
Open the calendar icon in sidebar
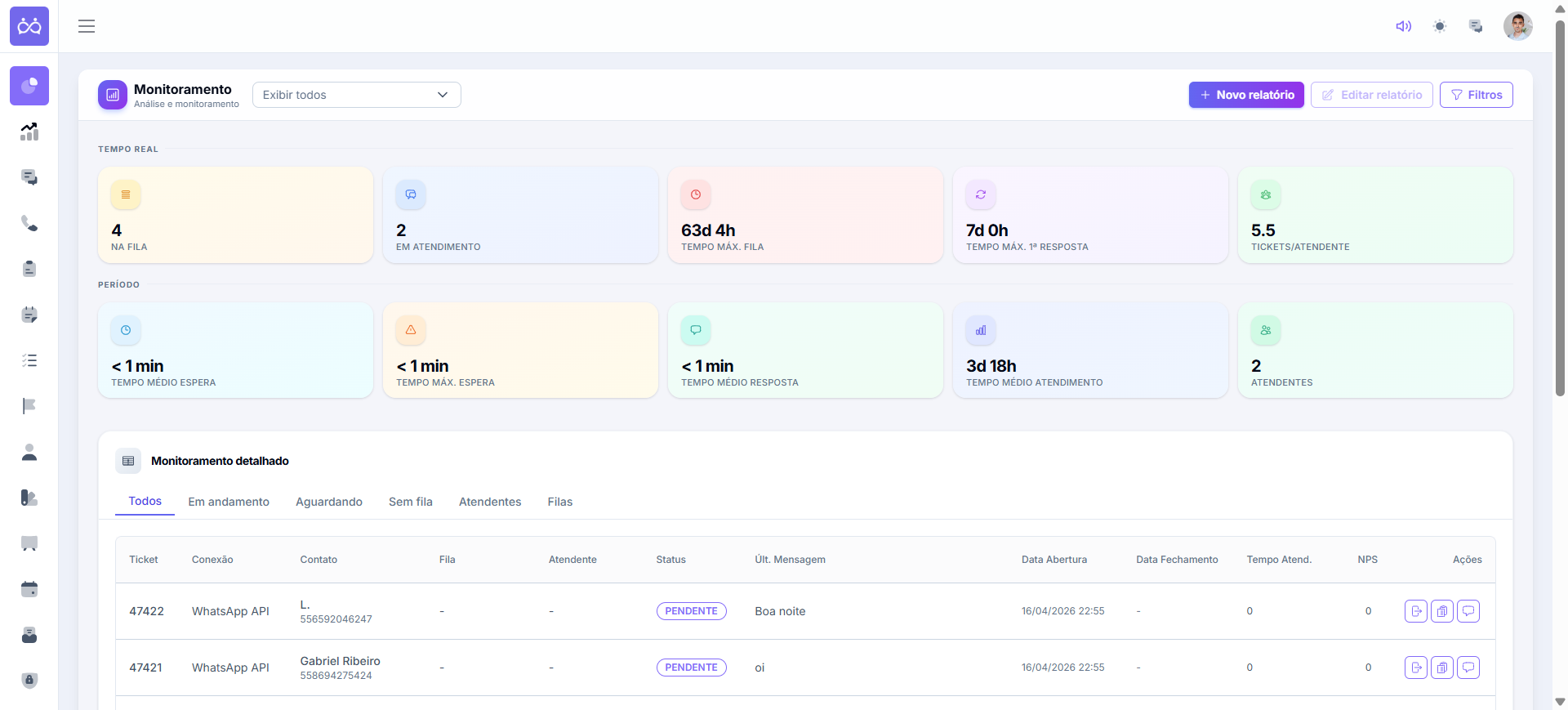[x=29, y=589]
